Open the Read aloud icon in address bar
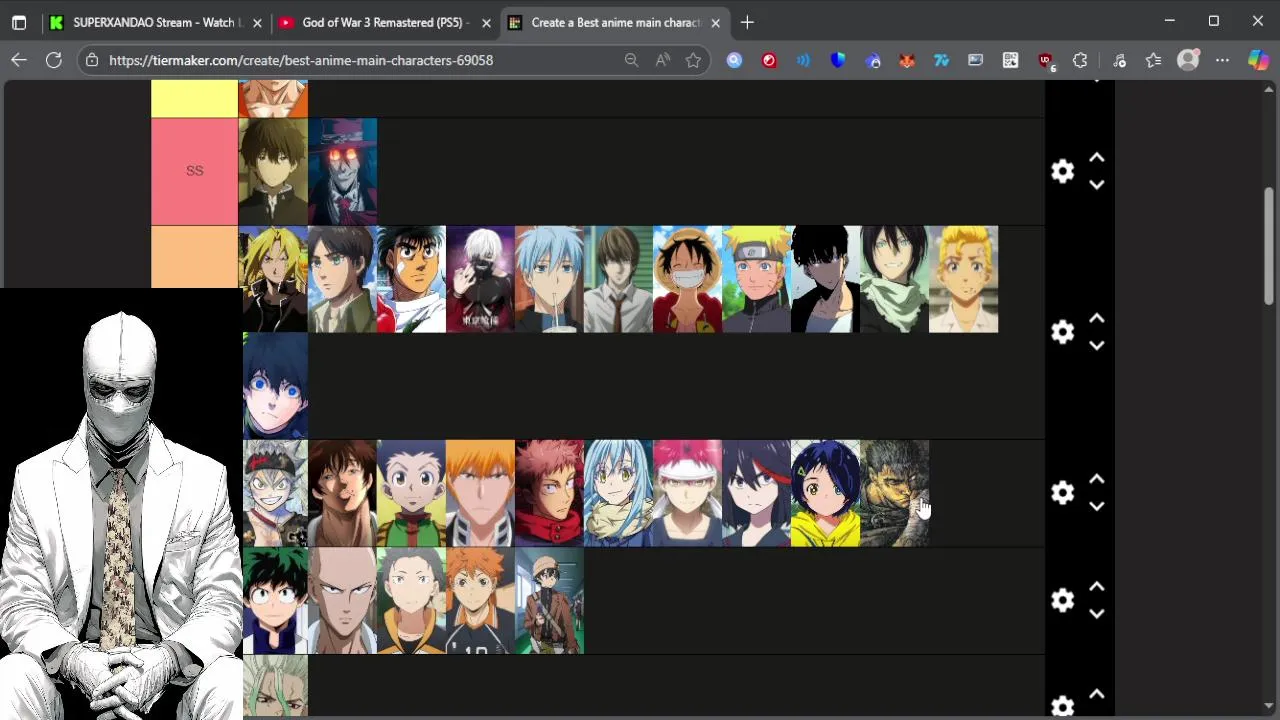1280x720 pixels. (x=662, y=60)
